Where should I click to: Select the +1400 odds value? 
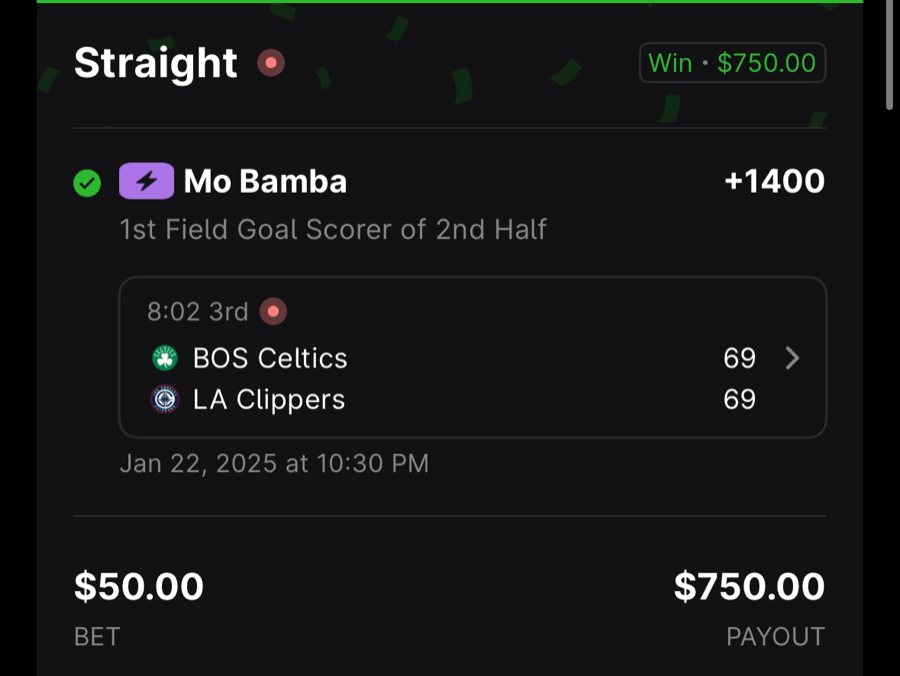point(775,181)
